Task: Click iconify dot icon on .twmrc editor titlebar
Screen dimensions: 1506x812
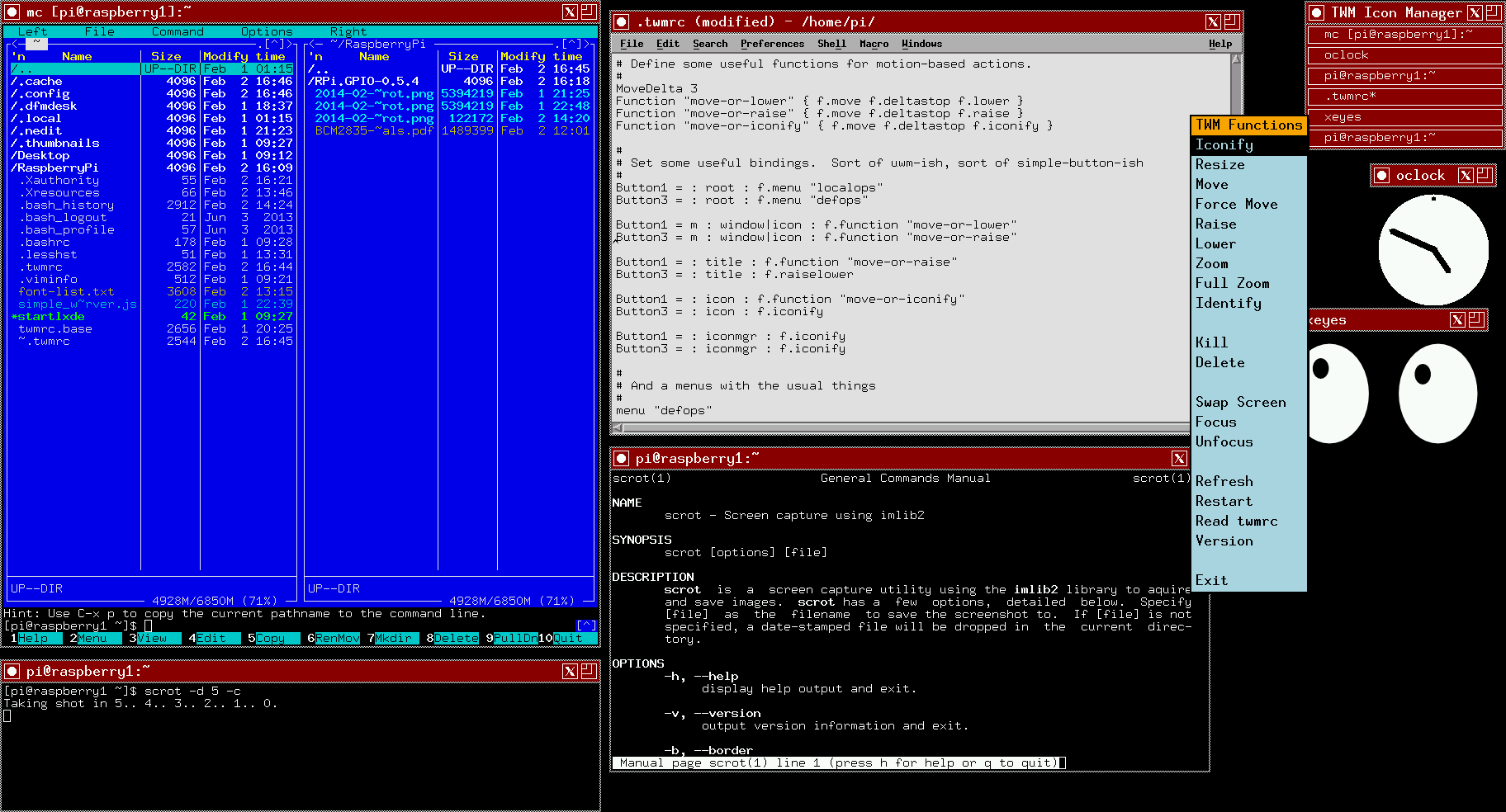Action: click(x=622, y=21)
